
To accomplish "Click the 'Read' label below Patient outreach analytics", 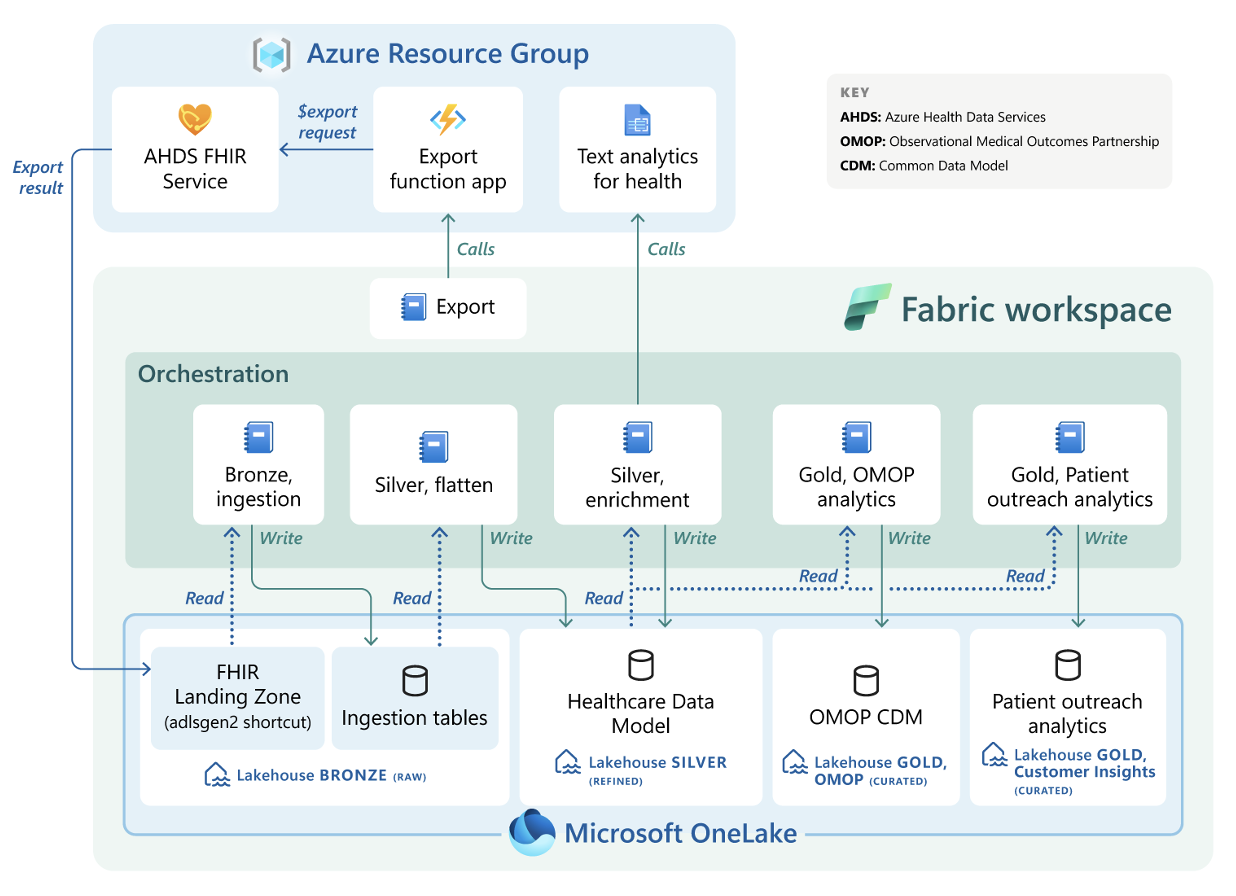I will [x=1025, y=576].
